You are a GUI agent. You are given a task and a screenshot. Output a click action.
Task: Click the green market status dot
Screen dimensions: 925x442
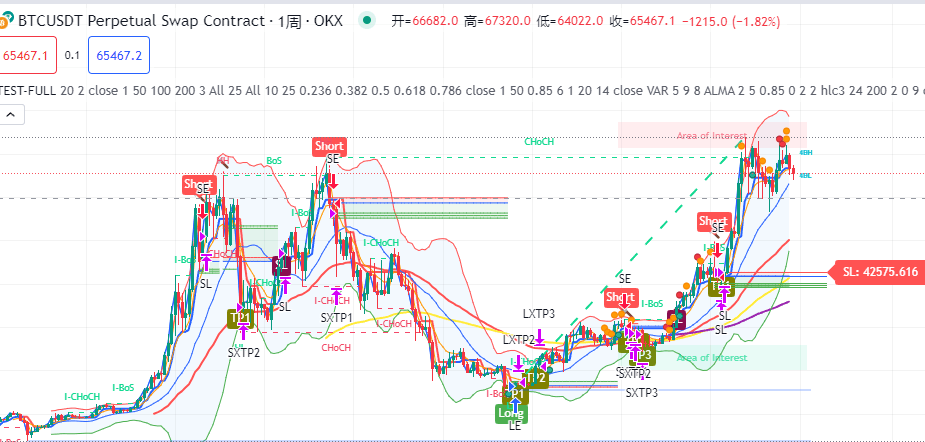pyautogui.click(x=368, y=21)
